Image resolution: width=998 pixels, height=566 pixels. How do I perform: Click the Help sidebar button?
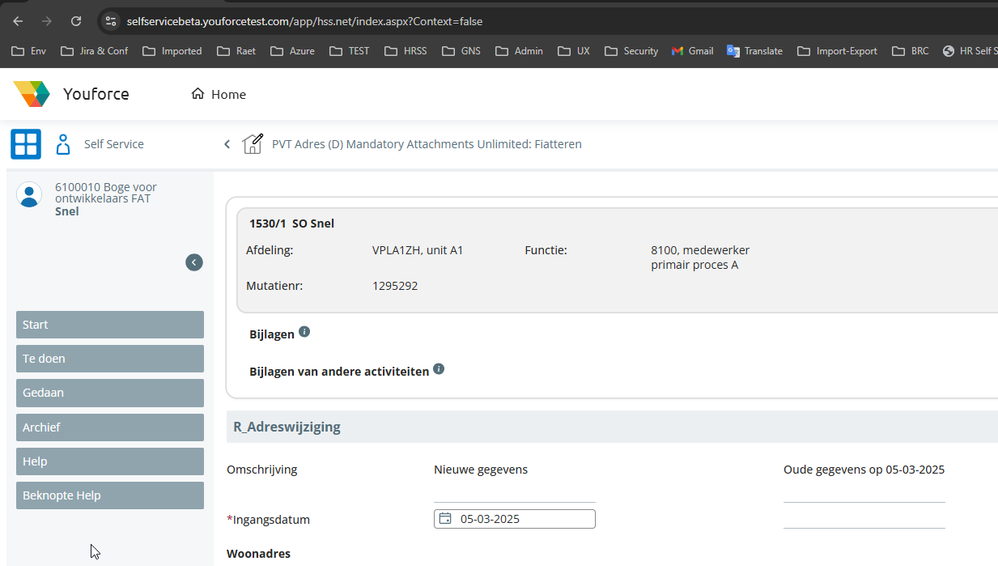coord(110,461)
